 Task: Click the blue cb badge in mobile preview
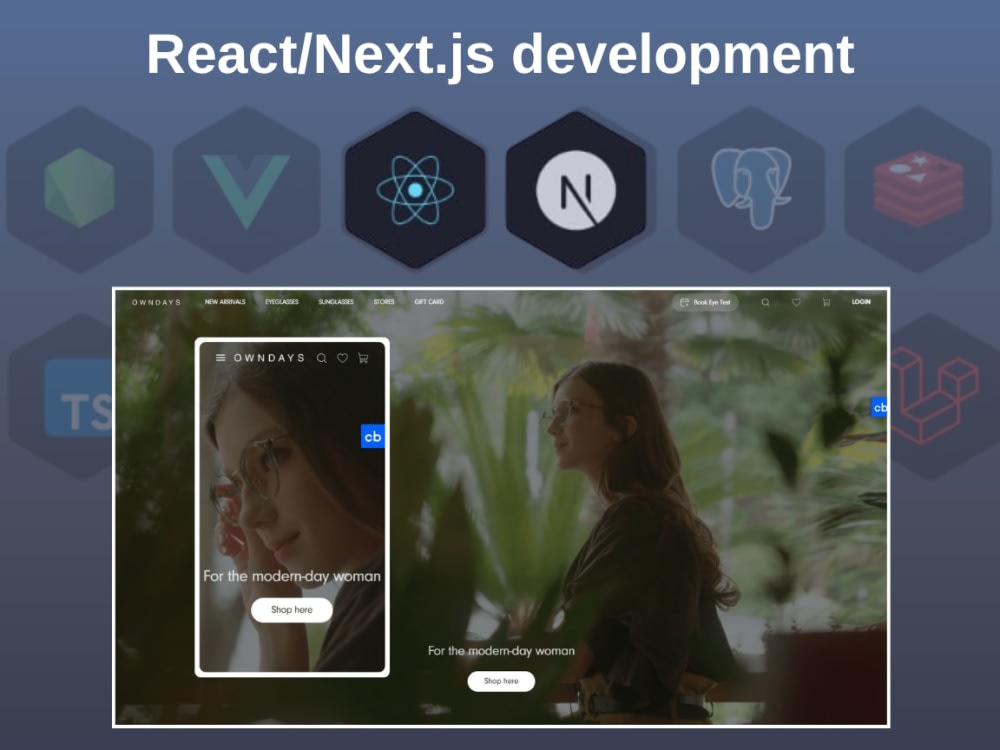[x=373, y=436]
